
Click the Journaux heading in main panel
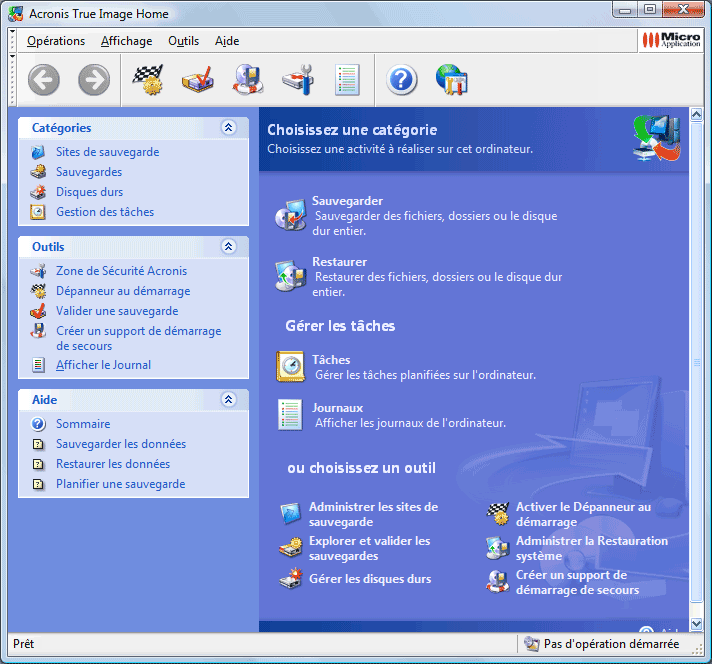point(337,408)
